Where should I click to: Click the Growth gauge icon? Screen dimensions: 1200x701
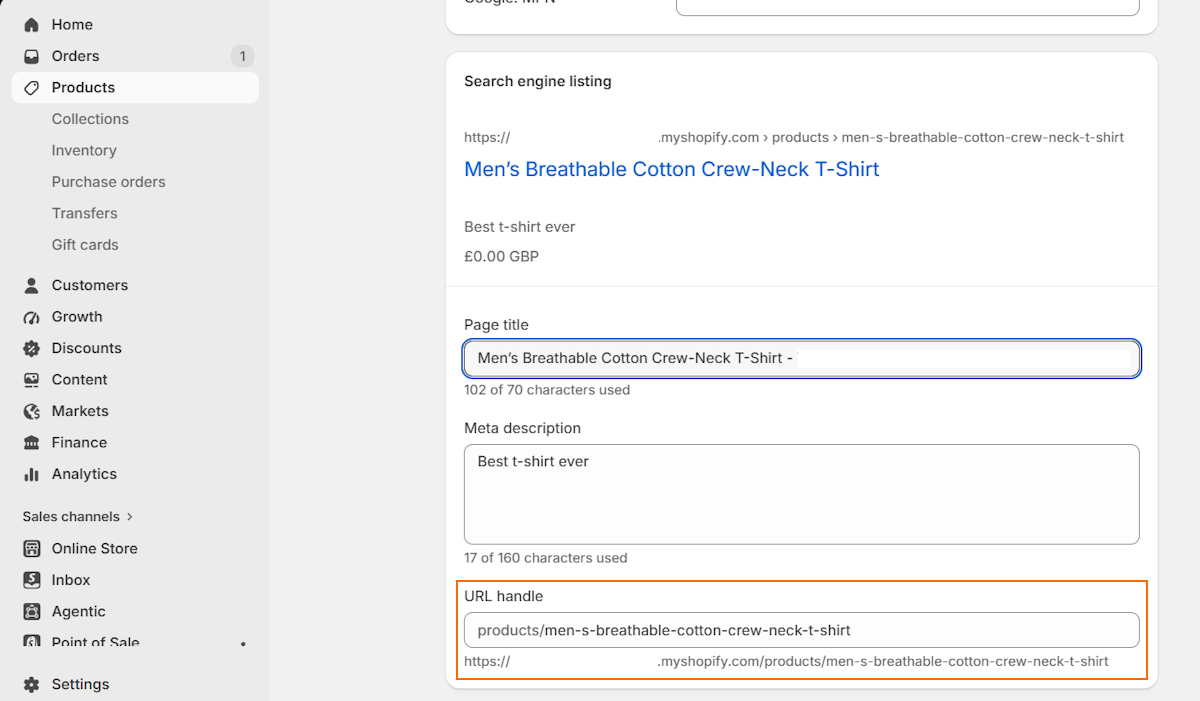(32, 317)
